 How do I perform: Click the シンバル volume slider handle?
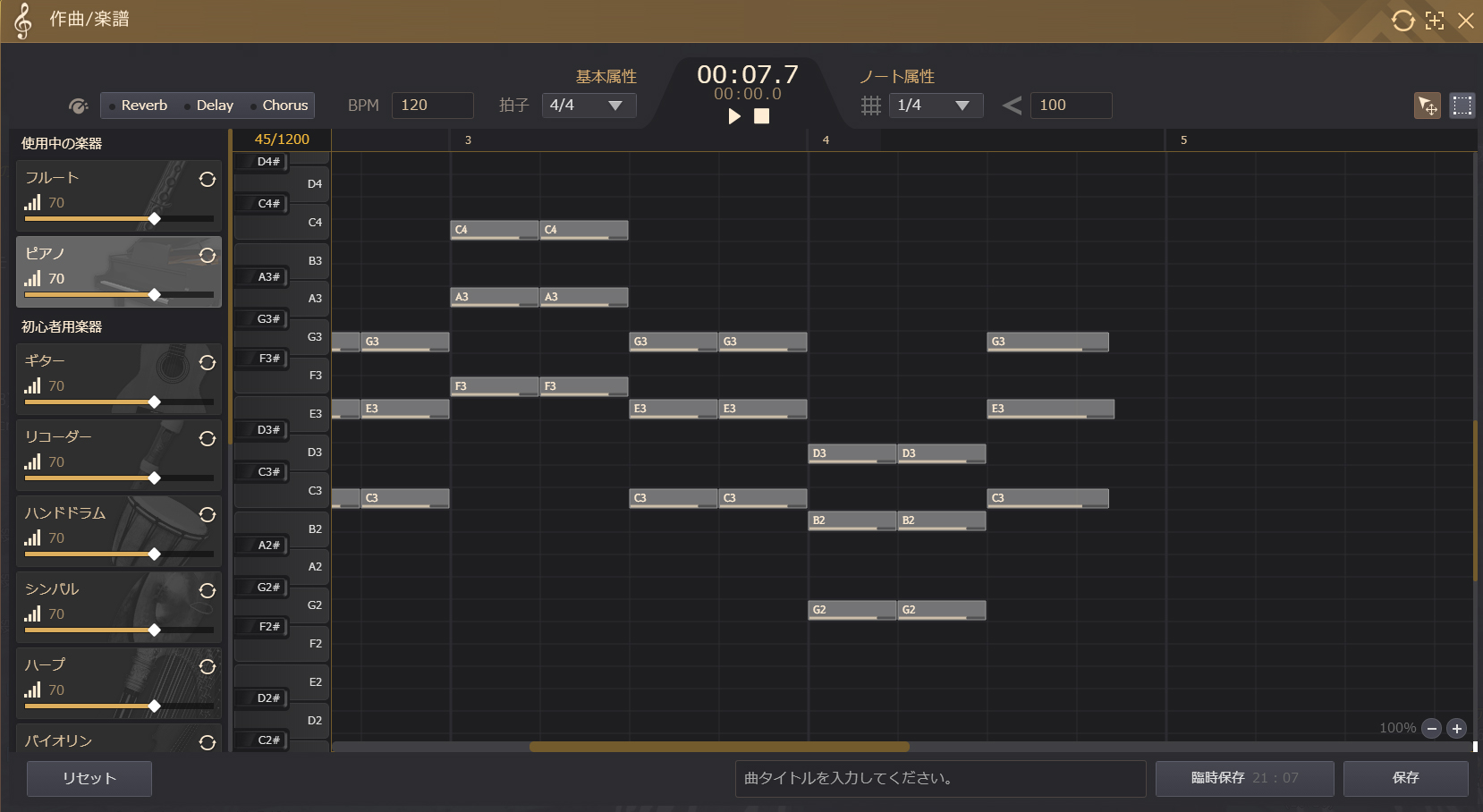click(155, 630)
